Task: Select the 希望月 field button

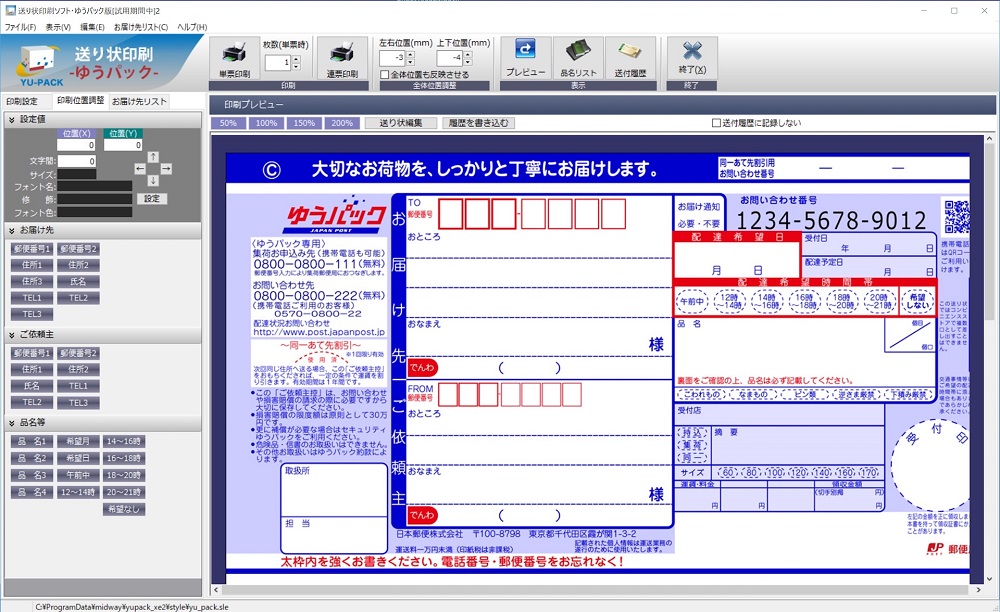Action: point(78,441)
